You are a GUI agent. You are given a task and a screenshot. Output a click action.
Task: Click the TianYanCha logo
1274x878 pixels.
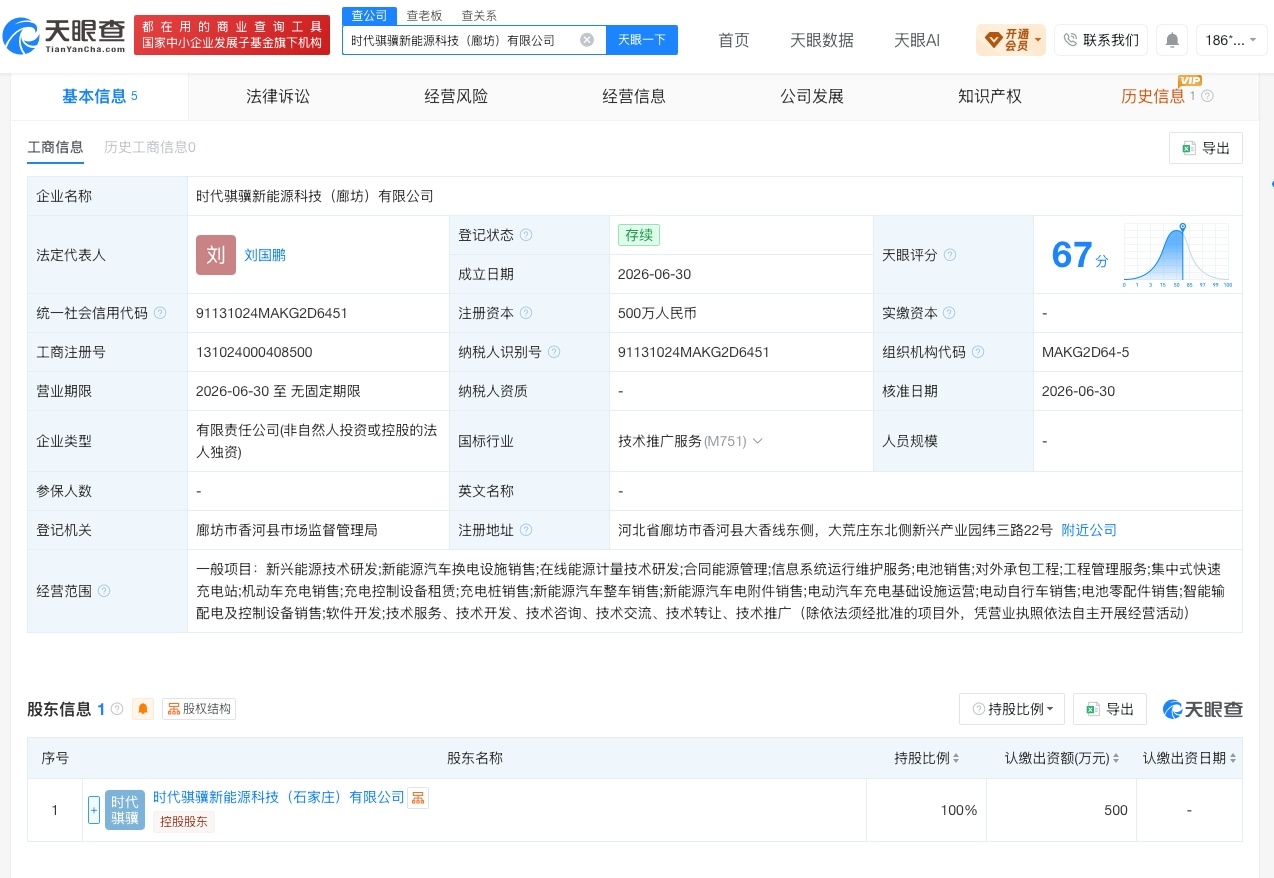64,35
